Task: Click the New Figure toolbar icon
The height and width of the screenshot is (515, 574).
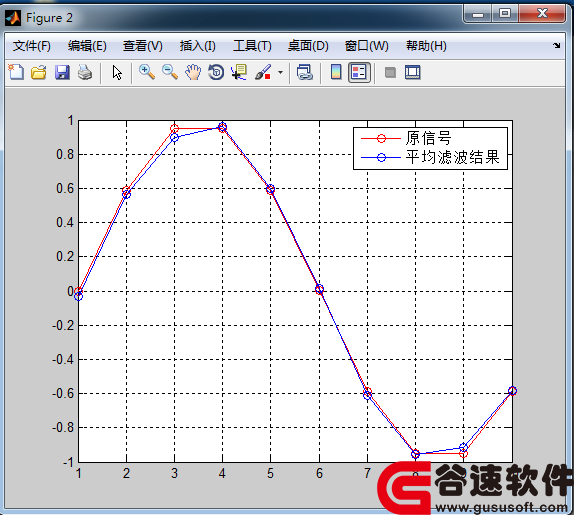Action: coord(16,72)
